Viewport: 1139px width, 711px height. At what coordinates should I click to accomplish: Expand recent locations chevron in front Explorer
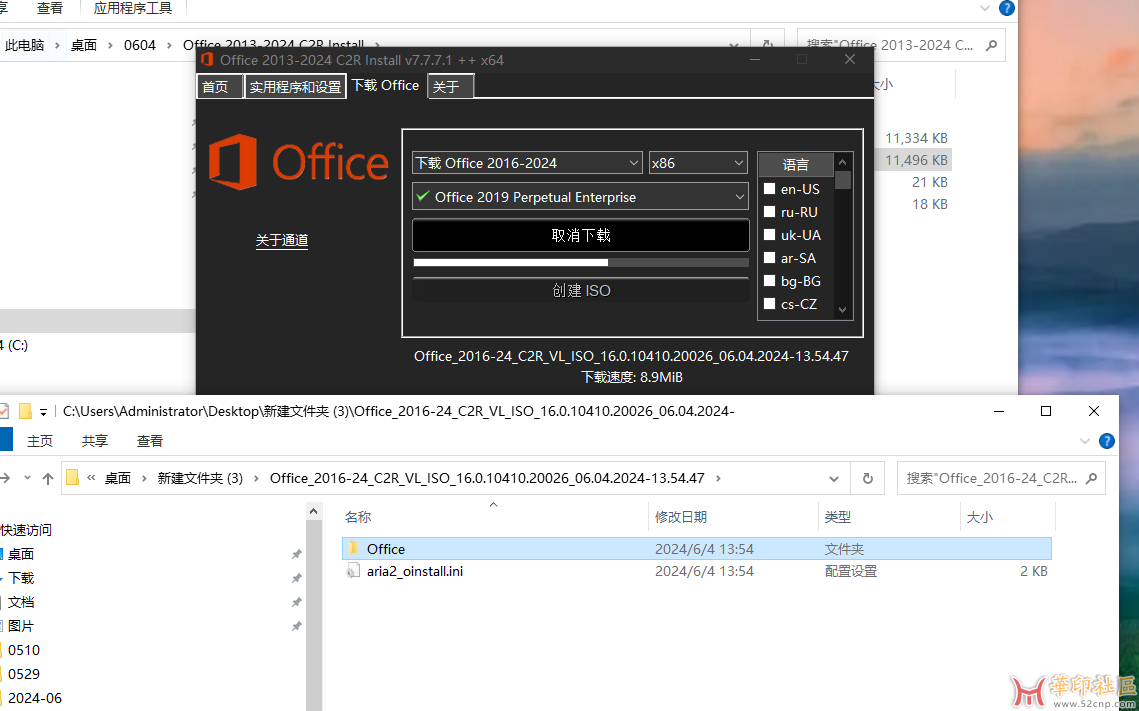click(x=28, y=478)
